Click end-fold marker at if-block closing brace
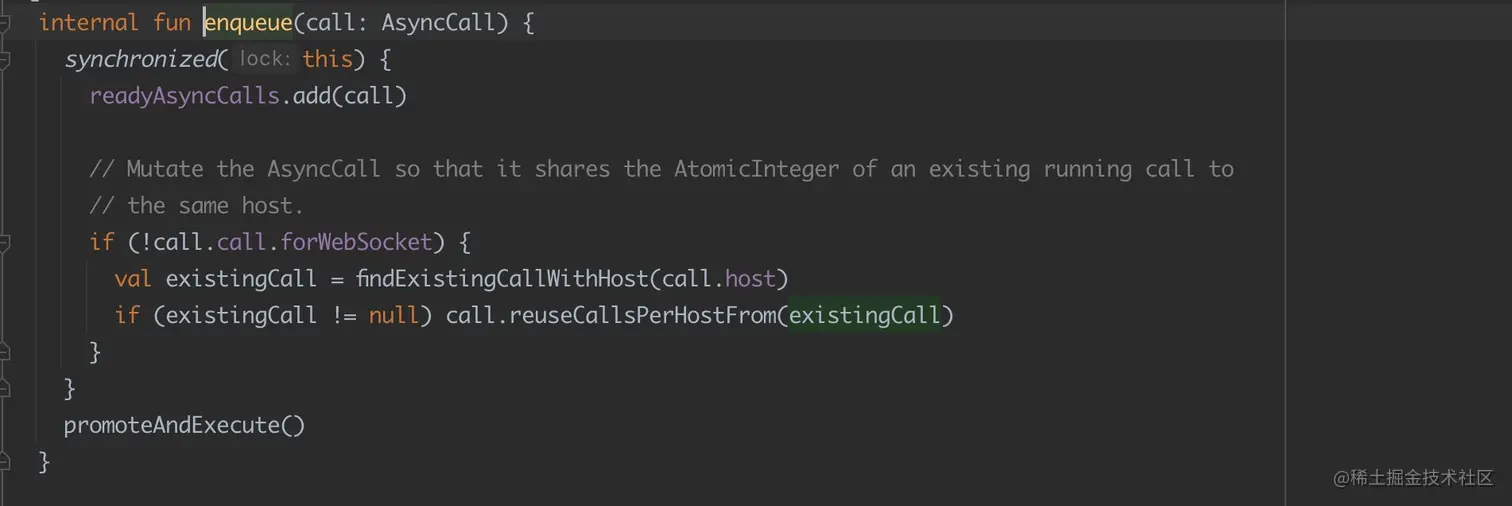This screenshot has width=1512, height=506. point(5,352)
